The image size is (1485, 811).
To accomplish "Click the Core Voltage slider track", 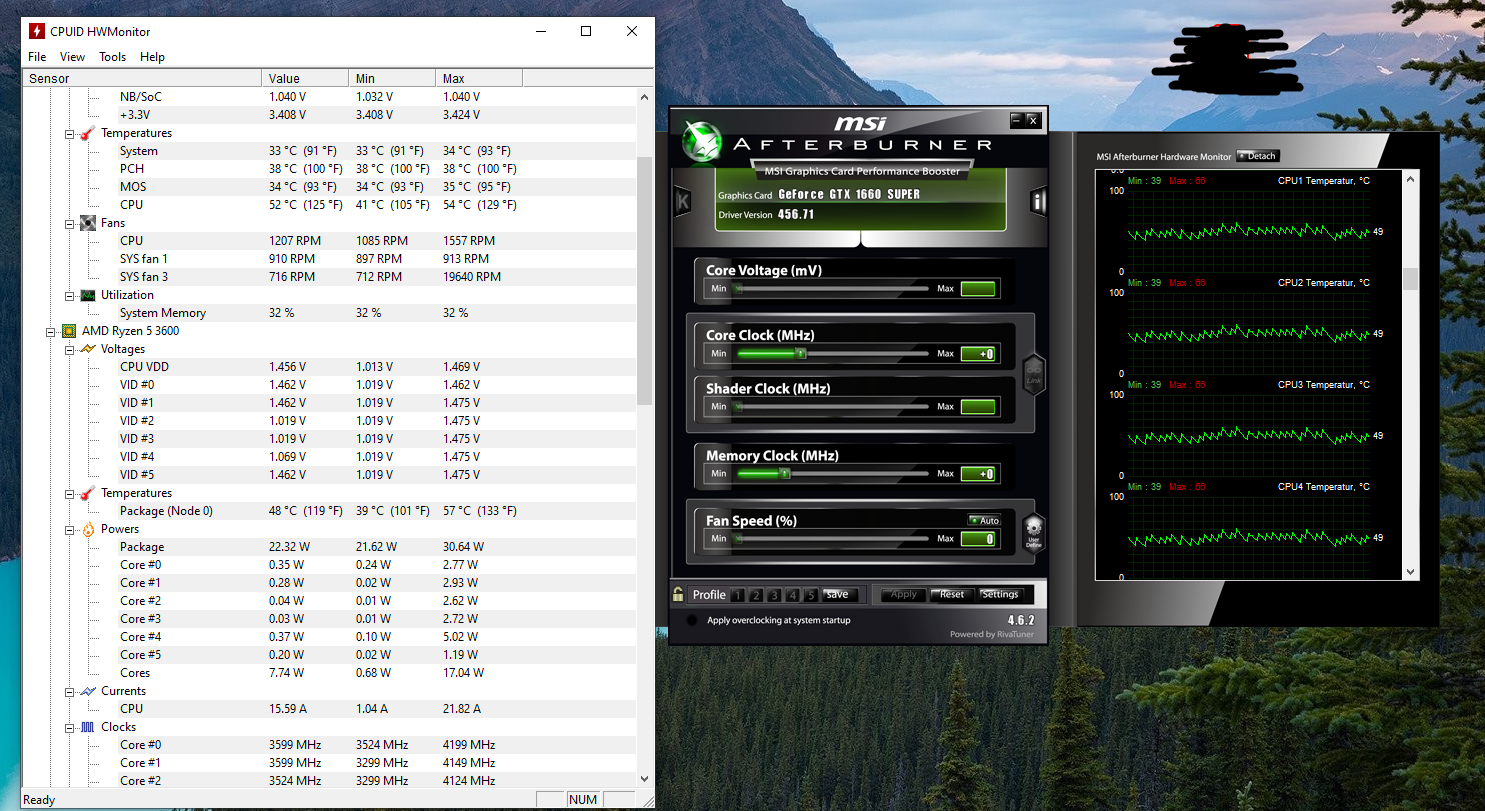I will click(x=832, y=289).
